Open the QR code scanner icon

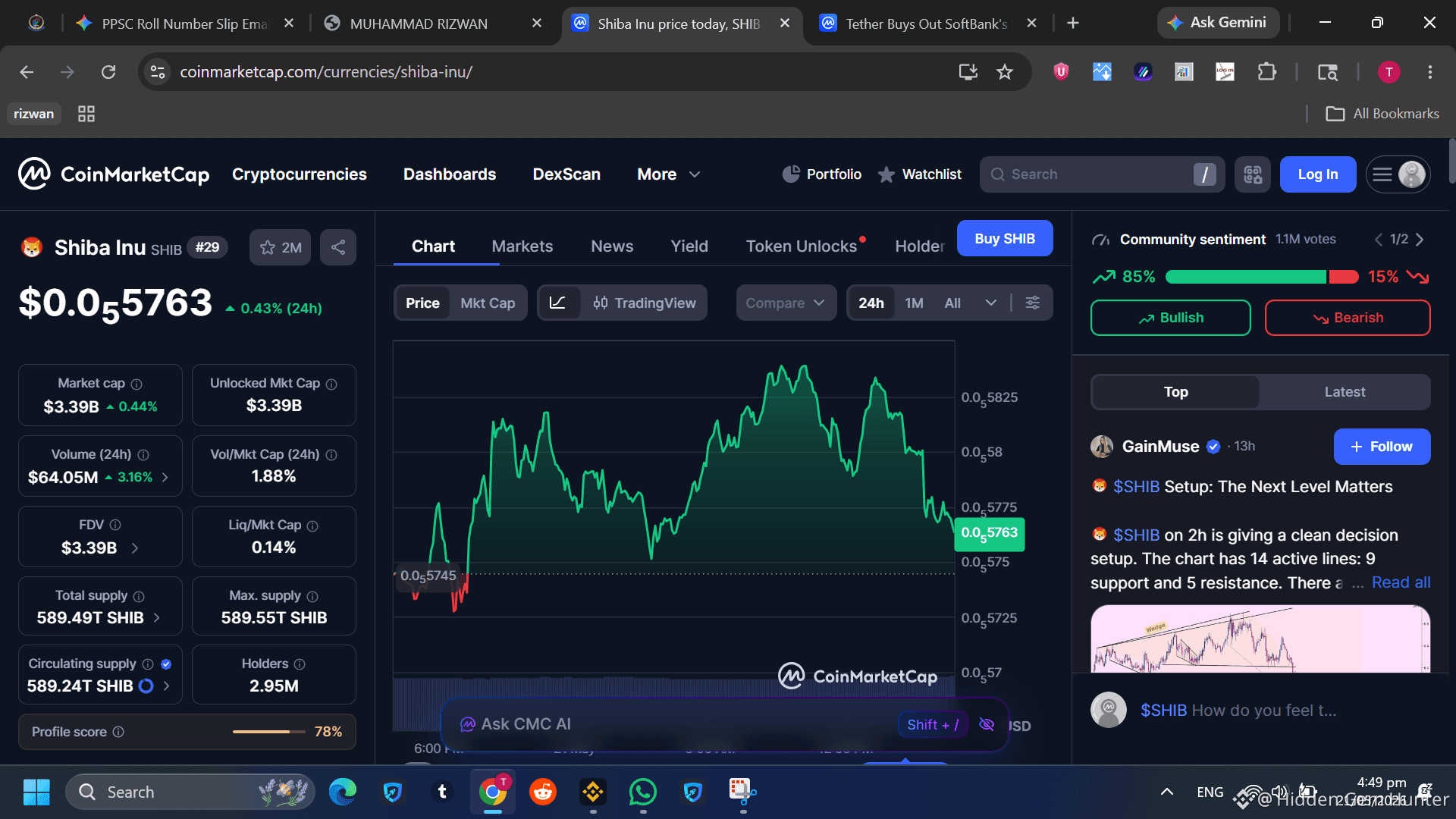[x=1253, y=174]
